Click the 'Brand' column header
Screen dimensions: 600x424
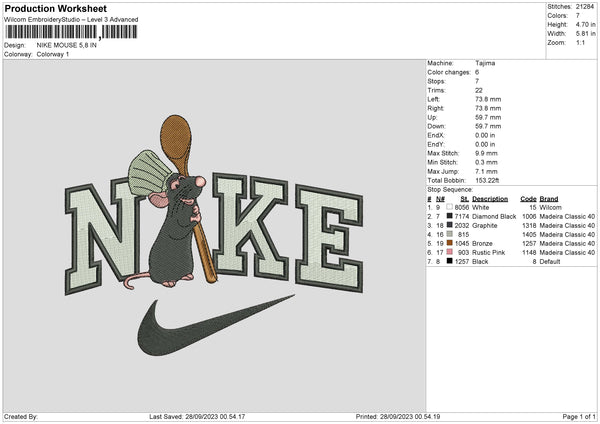click(549, 199)
